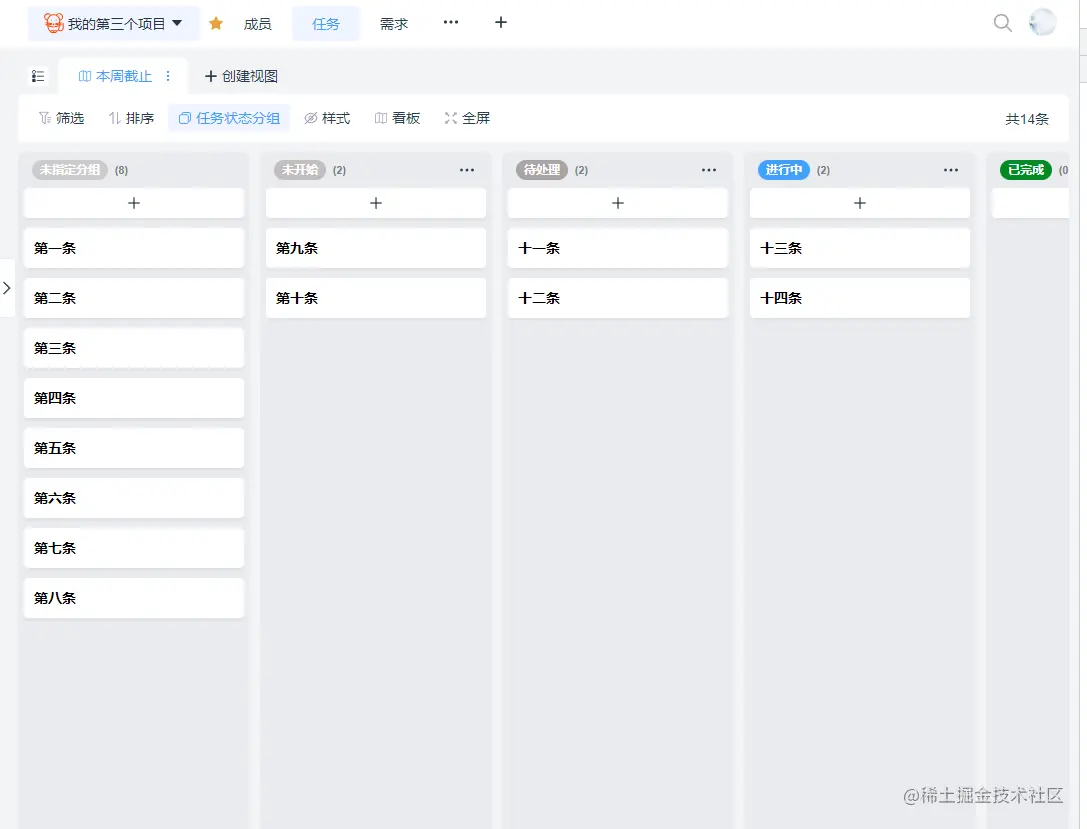Open the 看板 board view selector
The width and height of the screenshot is (1087, 829).
click(397, 118)
